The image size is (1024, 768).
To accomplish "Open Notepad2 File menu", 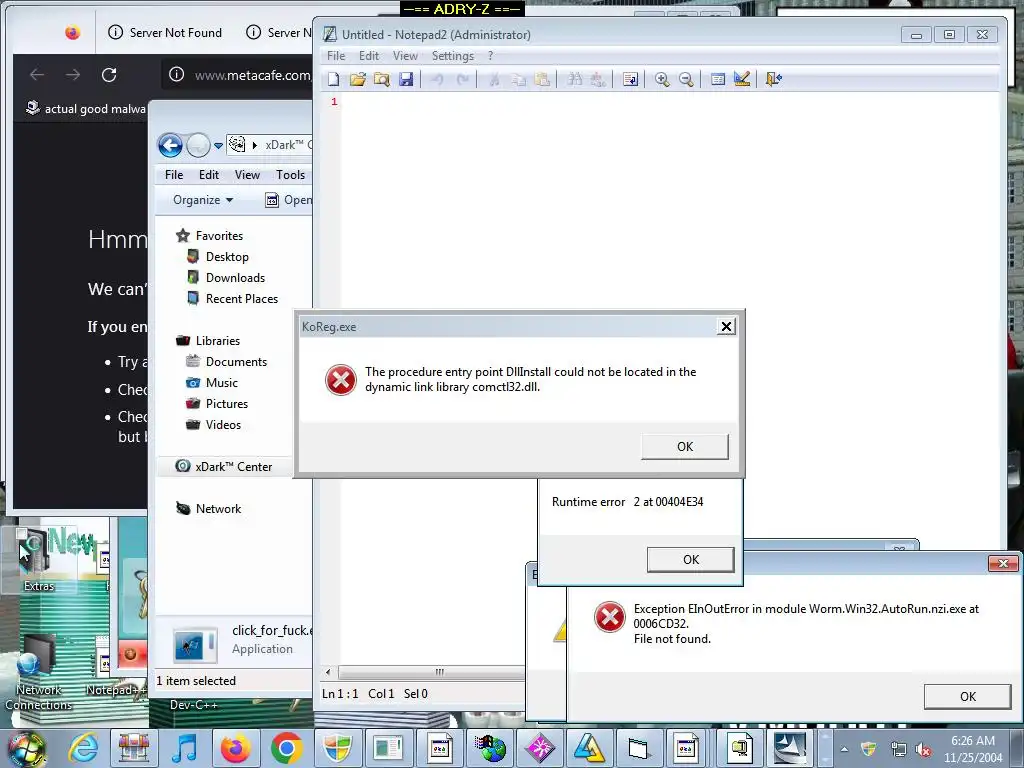I will pos(336,56).
